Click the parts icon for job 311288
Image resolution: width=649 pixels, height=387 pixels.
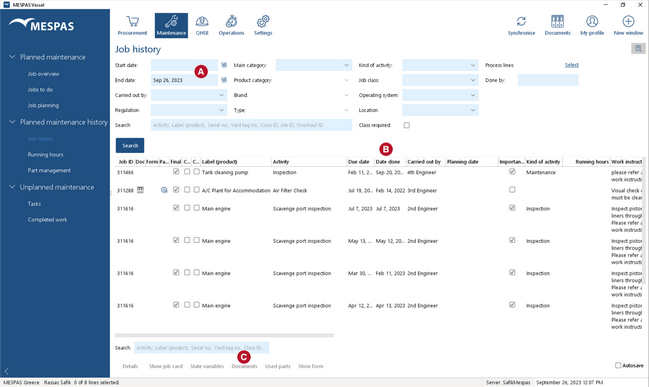(x=164, y=190)
